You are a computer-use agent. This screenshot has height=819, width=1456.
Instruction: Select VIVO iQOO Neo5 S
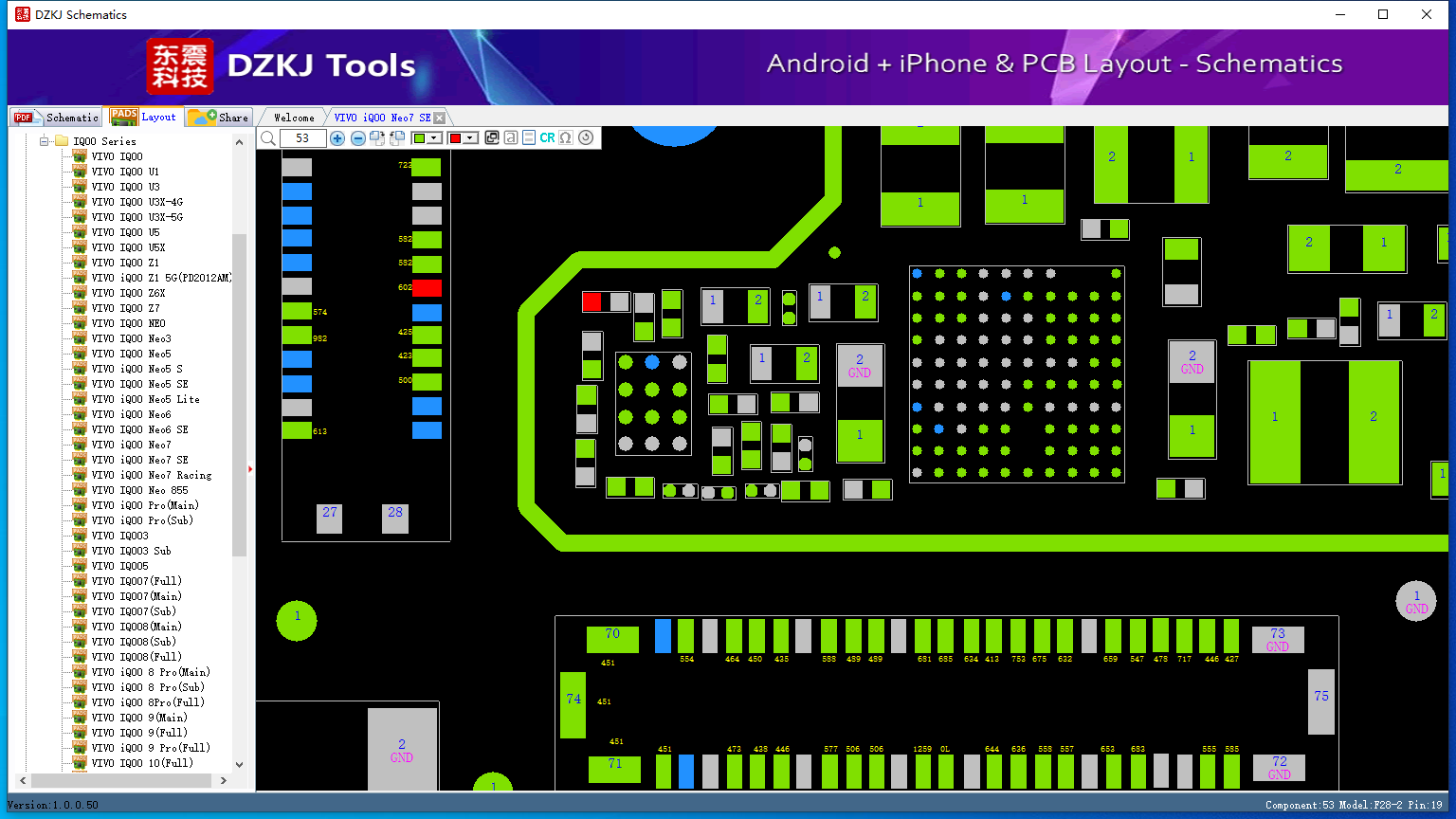(x=136, y=369)
